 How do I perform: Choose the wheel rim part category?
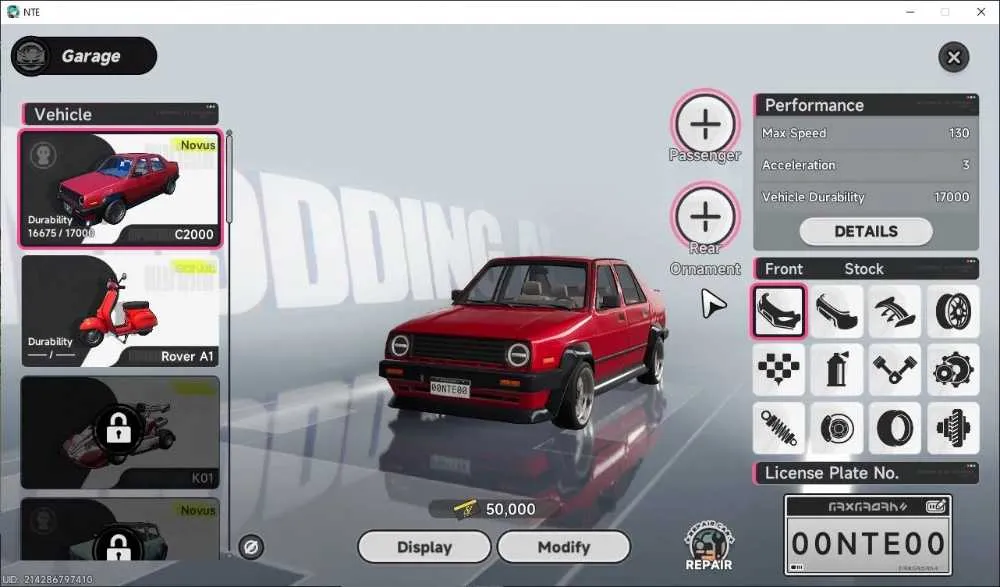(953, 311)
